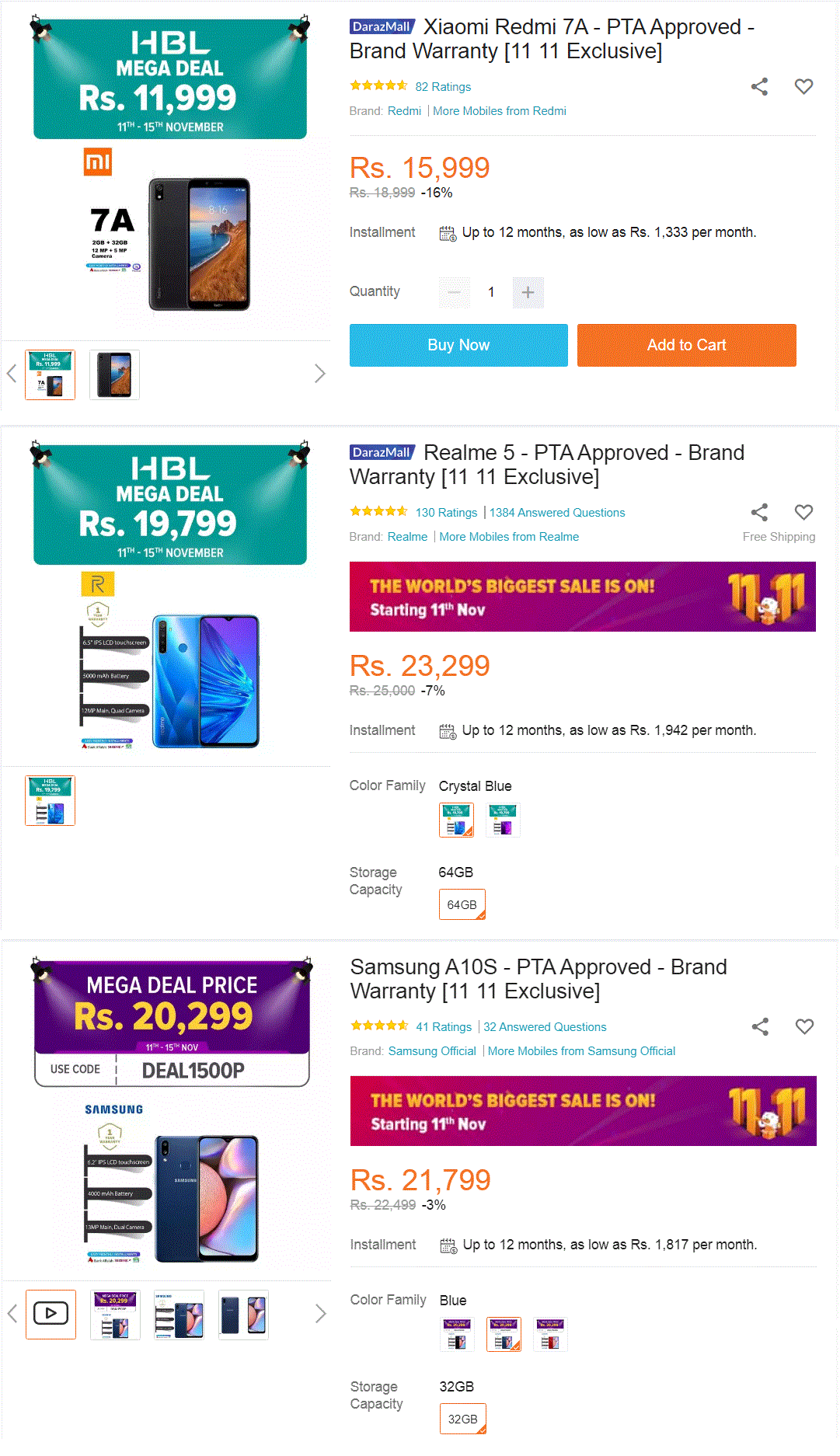Increase Redmi 7A quantity with plus button
This screenshot has width=840, height=1456.
tap(528, 292)
